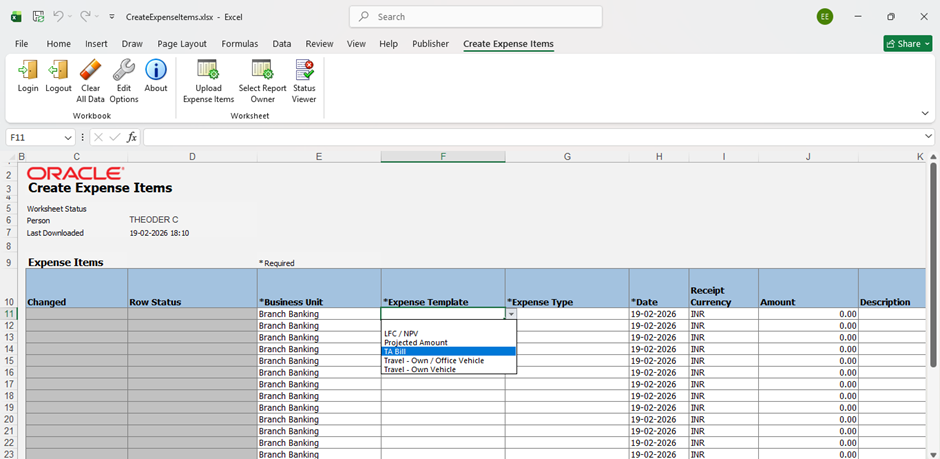Open the EE account avatar
The height and width of the screenshot is (459, 940).
coord(825,17)
